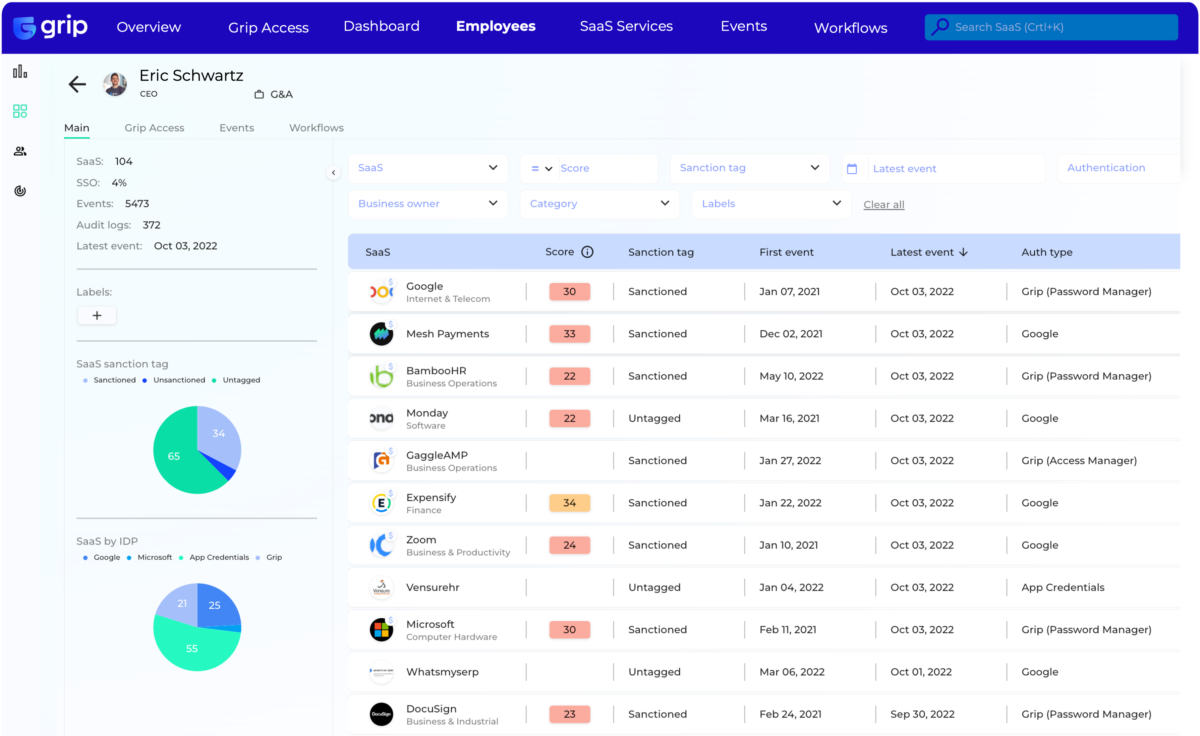Open the Workflows page from top navigation
Screen dimensions: 1200x736
click(x=849, y=28)
